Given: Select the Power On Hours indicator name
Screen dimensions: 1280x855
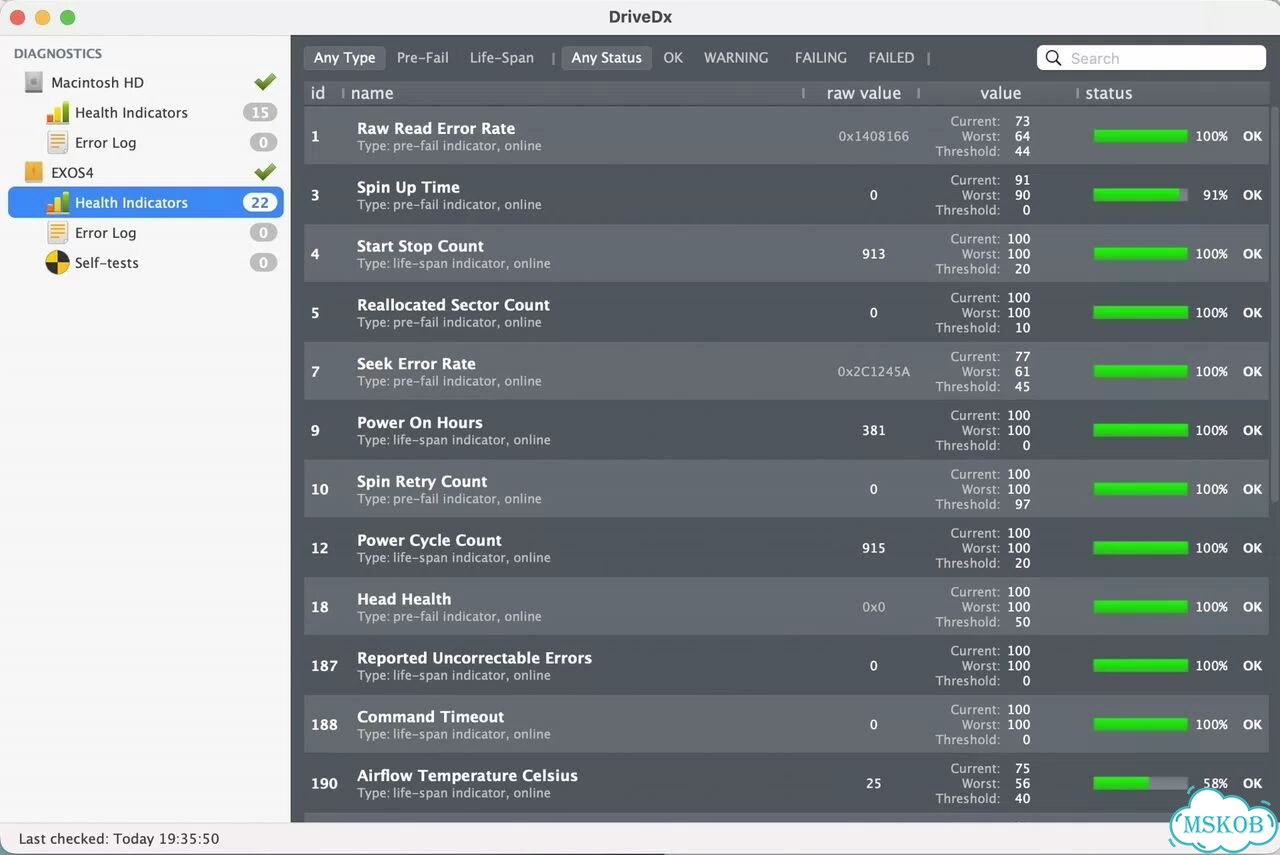Looking at the screenshot, I should tap(420, 423).
